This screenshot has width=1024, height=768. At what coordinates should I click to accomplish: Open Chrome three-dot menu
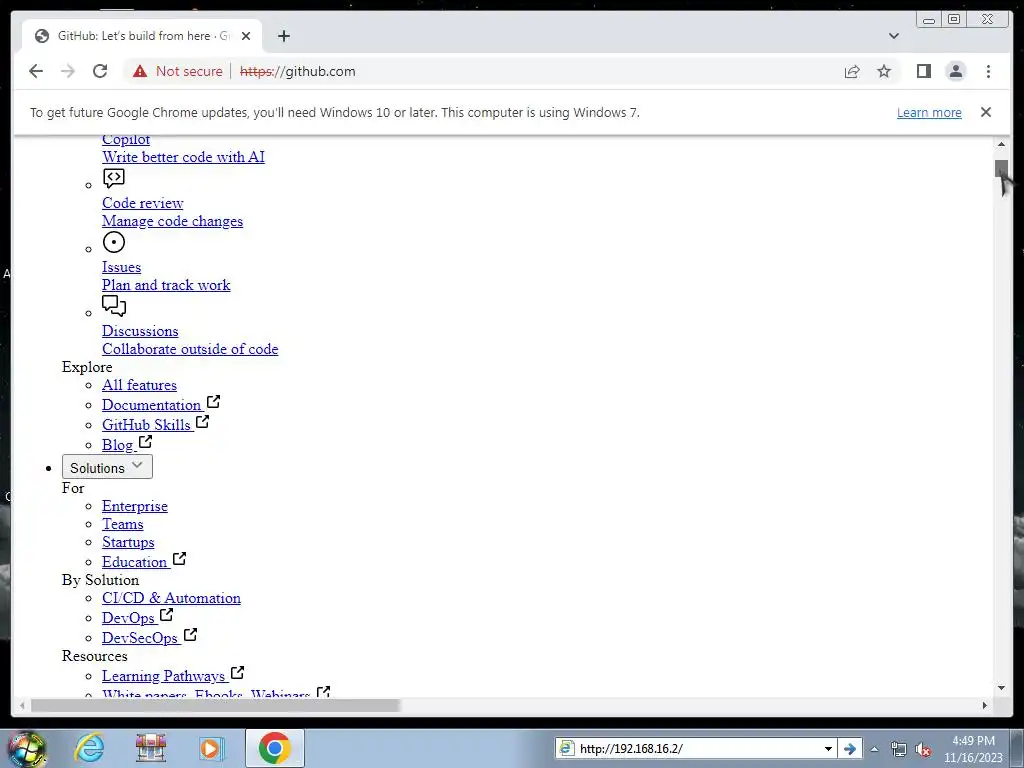988,71
